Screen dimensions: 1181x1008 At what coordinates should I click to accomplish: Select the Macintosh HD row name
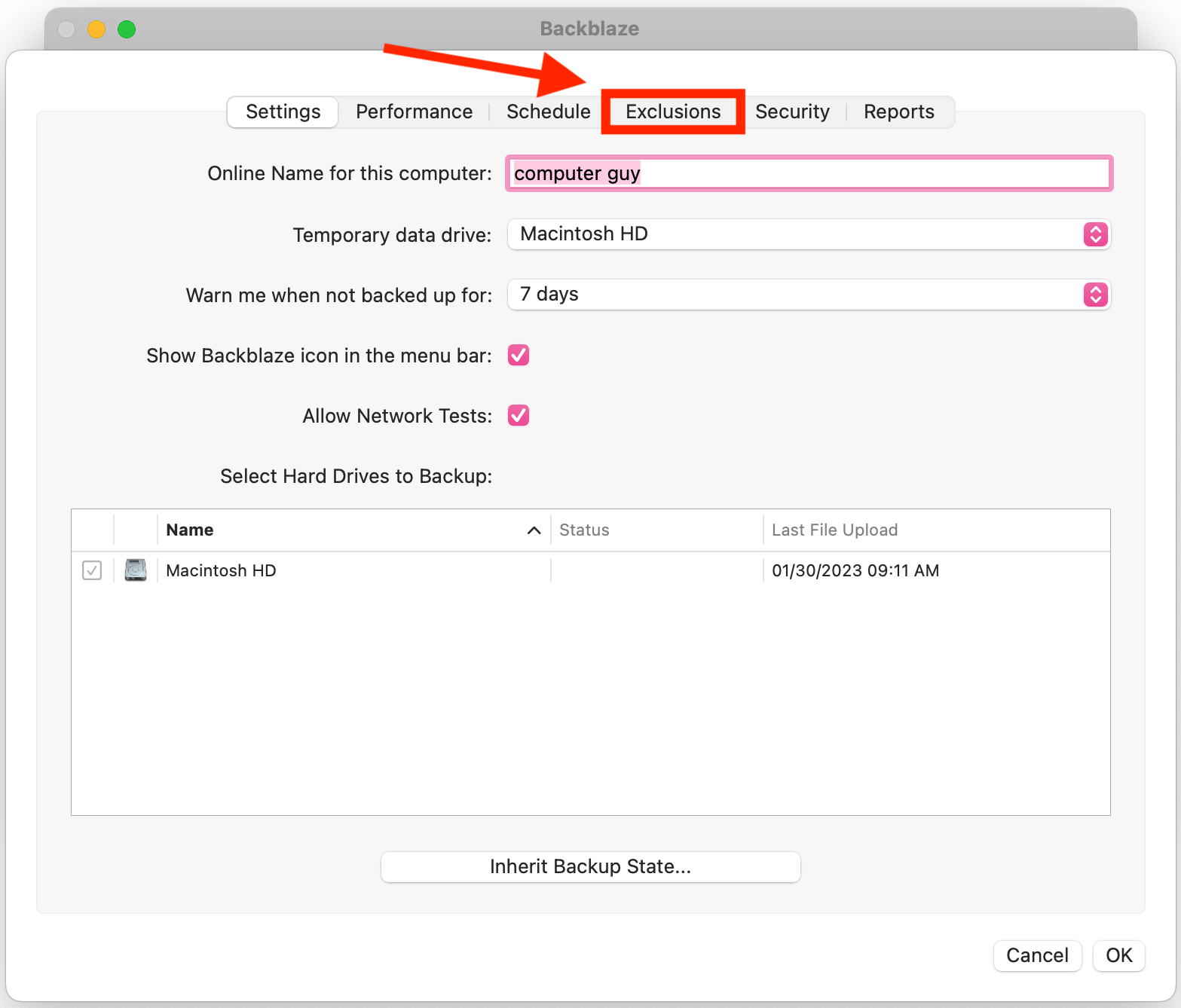[221, 570]
